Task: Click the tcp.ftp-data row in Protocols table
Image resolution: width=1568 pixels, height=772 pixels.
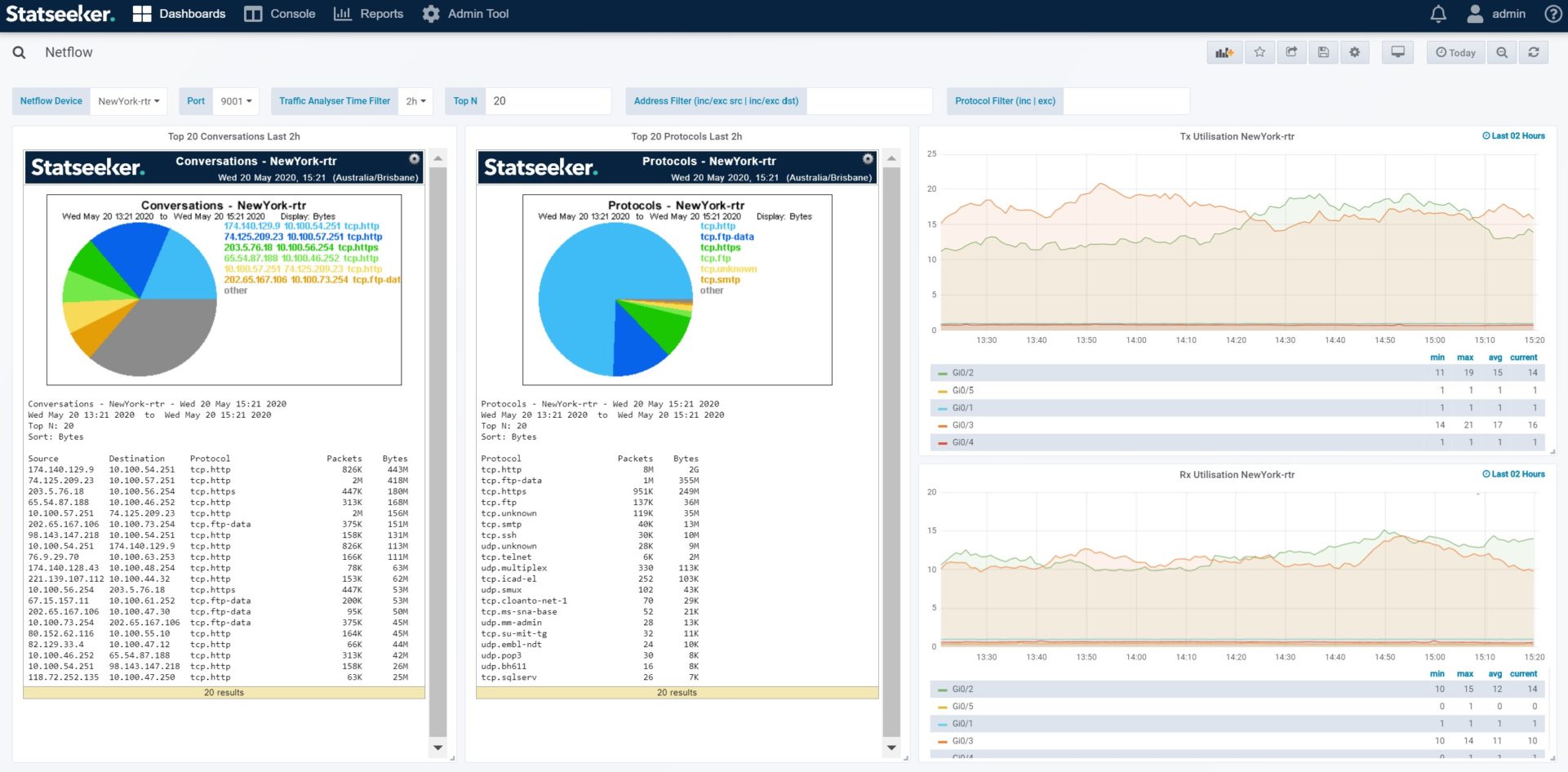Action: pyautogui.click(x=590, y=481)
